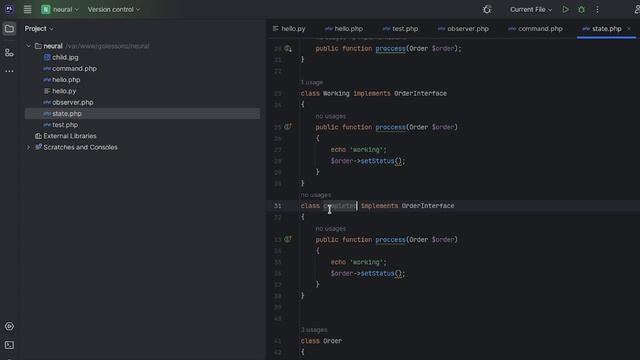Select the neural root folder row

tap(142, 46)
